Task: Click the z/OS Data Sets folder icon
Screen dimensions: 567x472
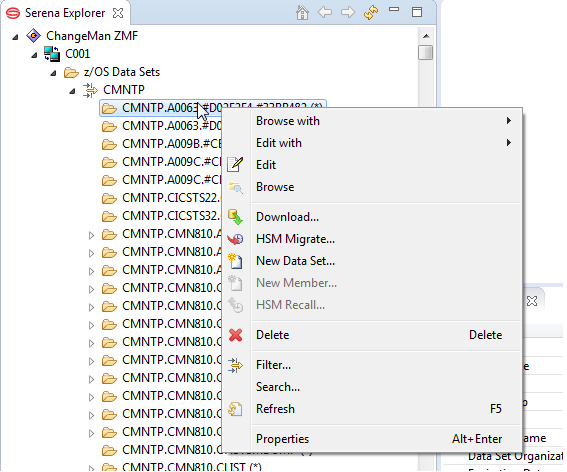Action: tap(71, 72)
